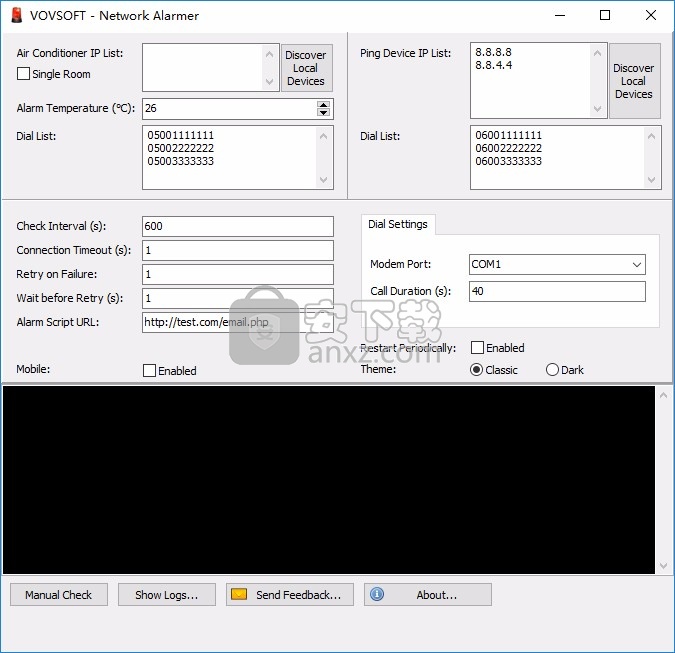Switch to the Dial Settings tab
This screenshot has height=653, width=675.
click(397, 224)
